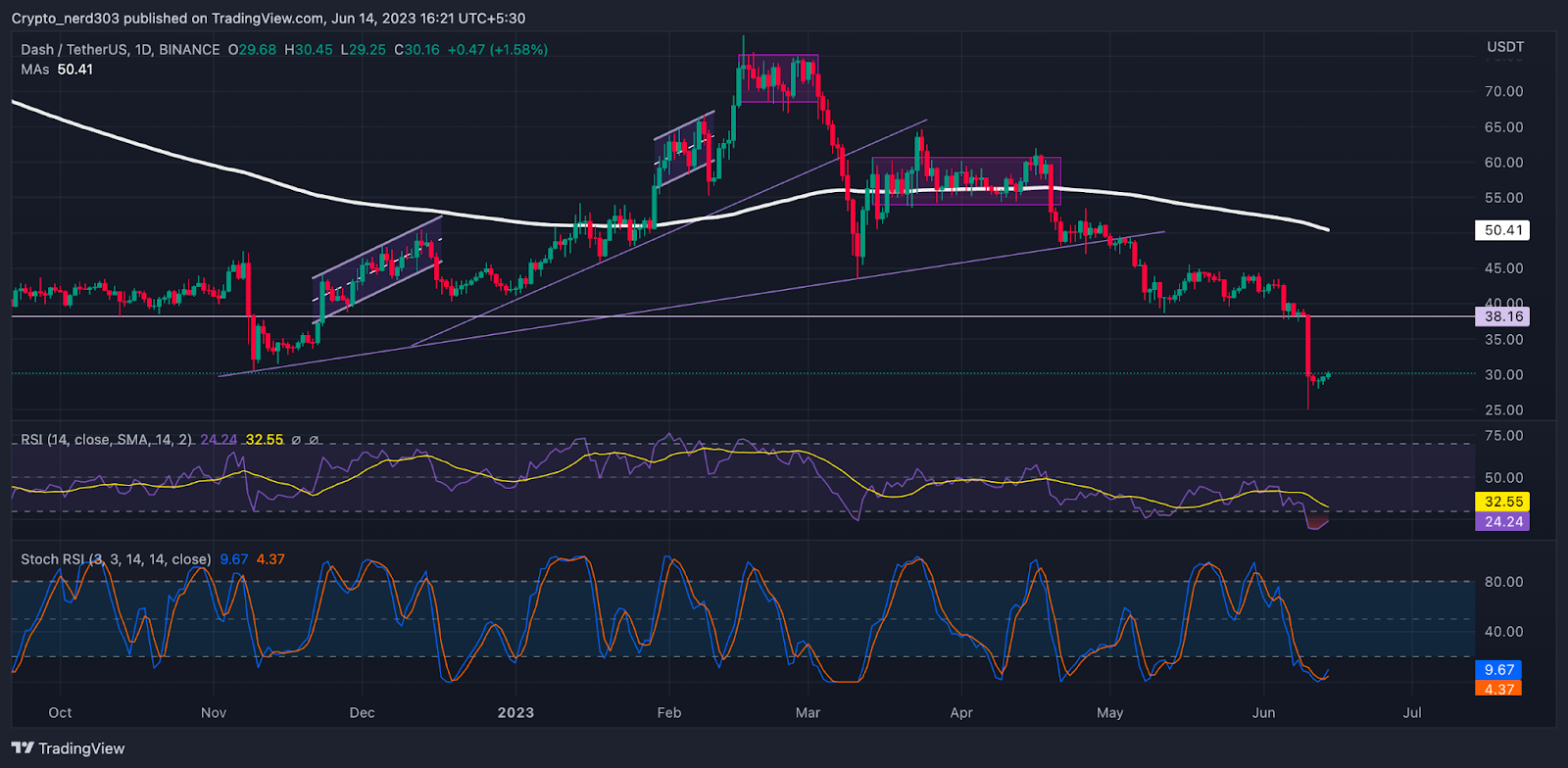Click the high value H30.45

pos(309,50)
